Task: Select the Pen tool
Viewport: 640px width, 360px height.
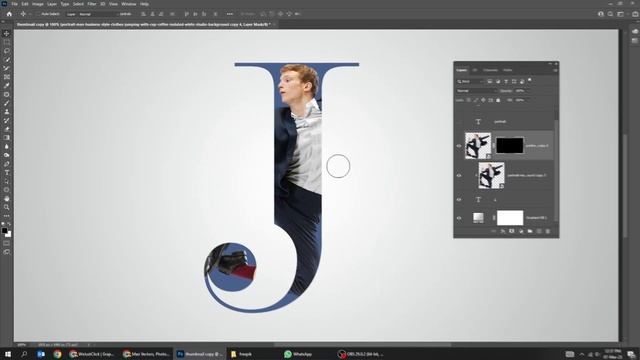Action: (7, 164)
